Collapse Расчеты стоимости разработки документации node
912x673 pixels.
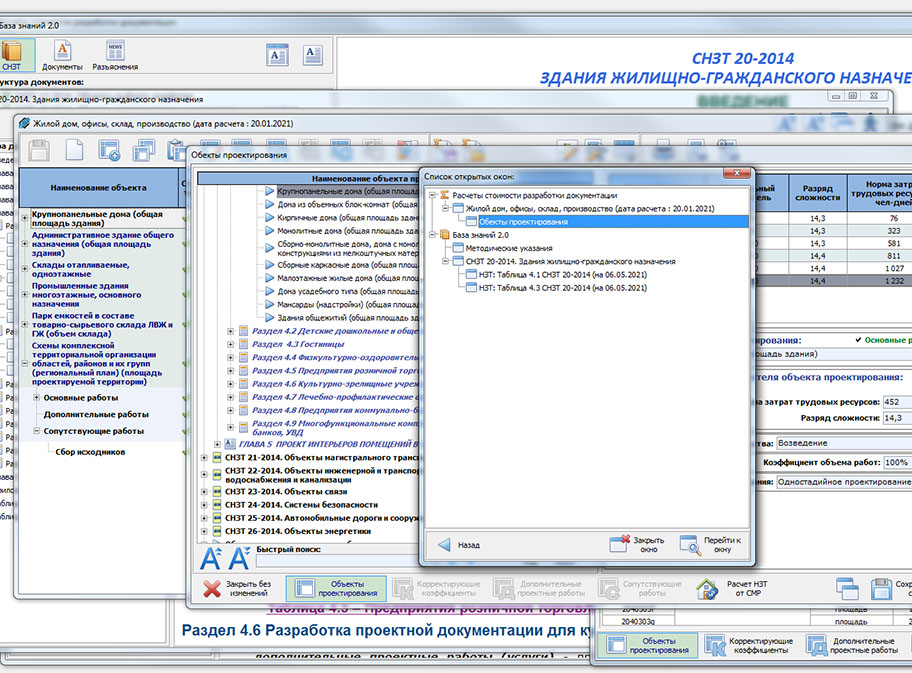tap(433, 196)
